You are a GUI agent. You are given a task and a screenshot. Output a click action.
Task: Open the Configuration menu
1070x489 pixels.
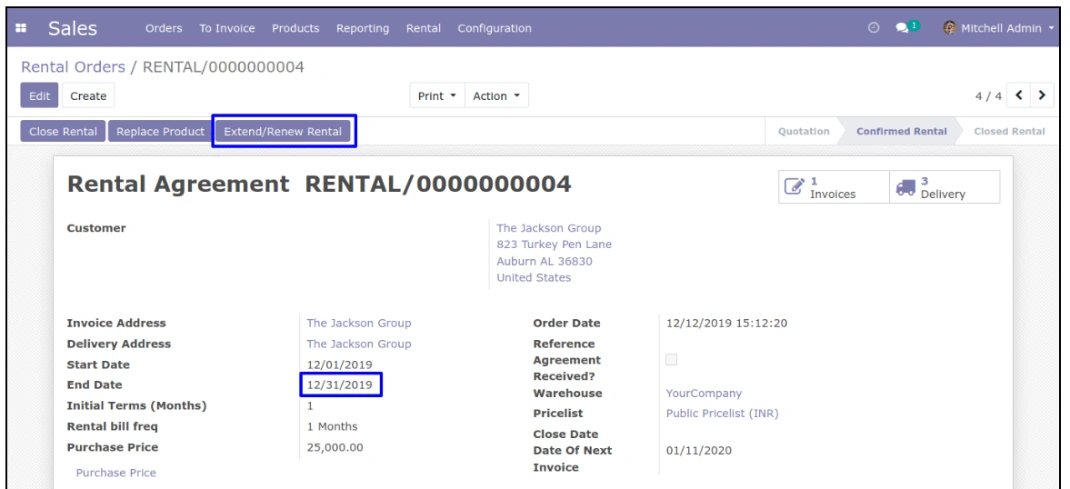(494, 28)
